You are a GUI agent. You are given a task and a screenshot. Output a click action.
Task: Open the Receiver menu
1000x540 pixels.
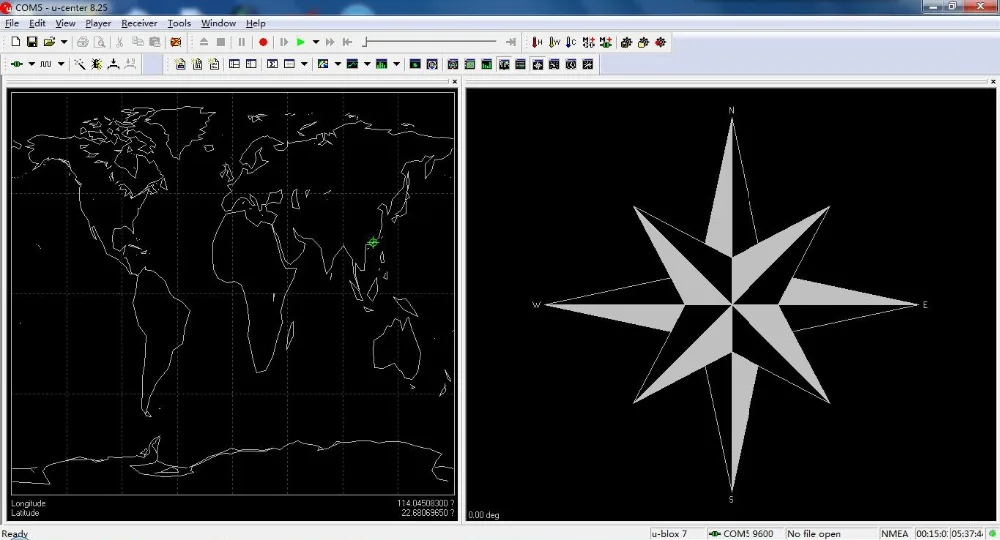tap(139, 23)
